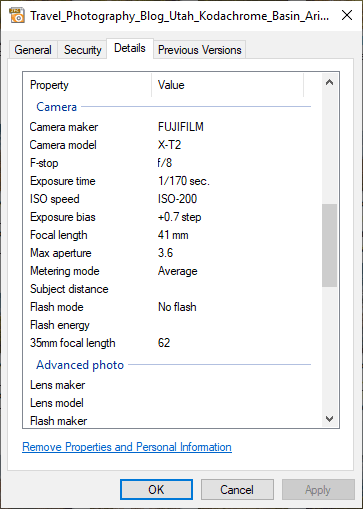
Task: Select the Advanced photo section heading
Action: pyautogui.click(x=80, y=365)
